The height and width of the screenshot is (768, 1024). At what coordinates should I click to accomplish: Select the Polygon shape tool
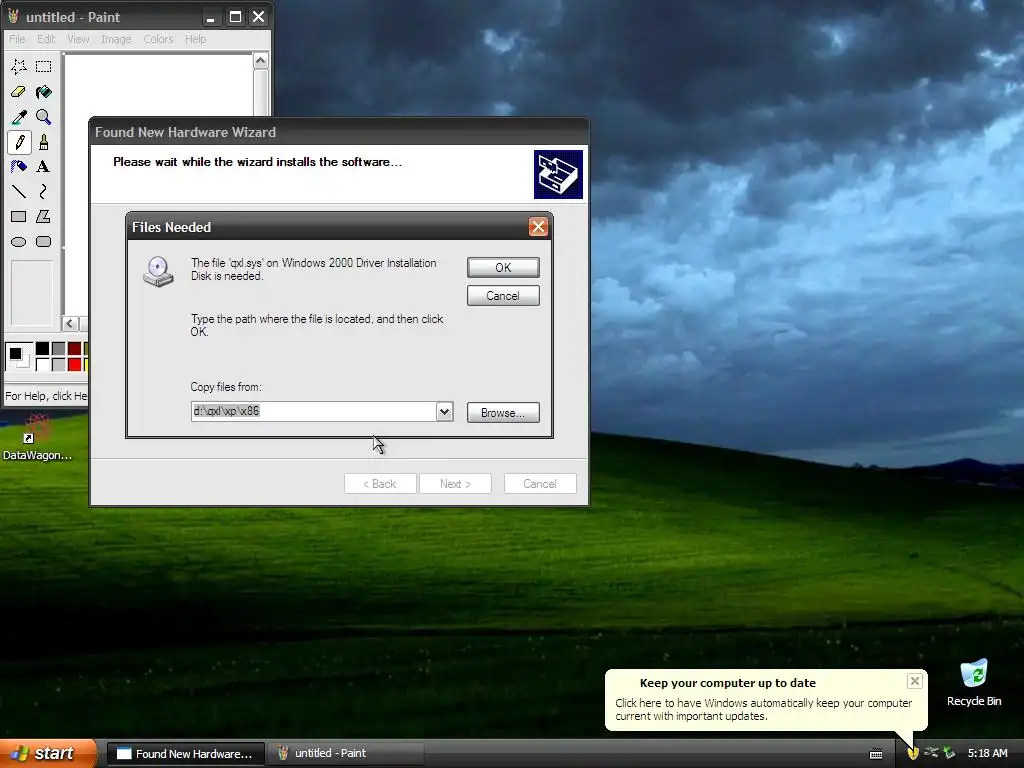(x=43, y=216)
